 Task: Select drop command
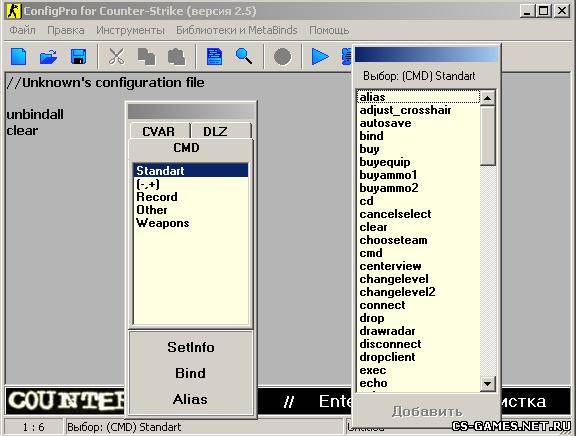click(418, 318)
